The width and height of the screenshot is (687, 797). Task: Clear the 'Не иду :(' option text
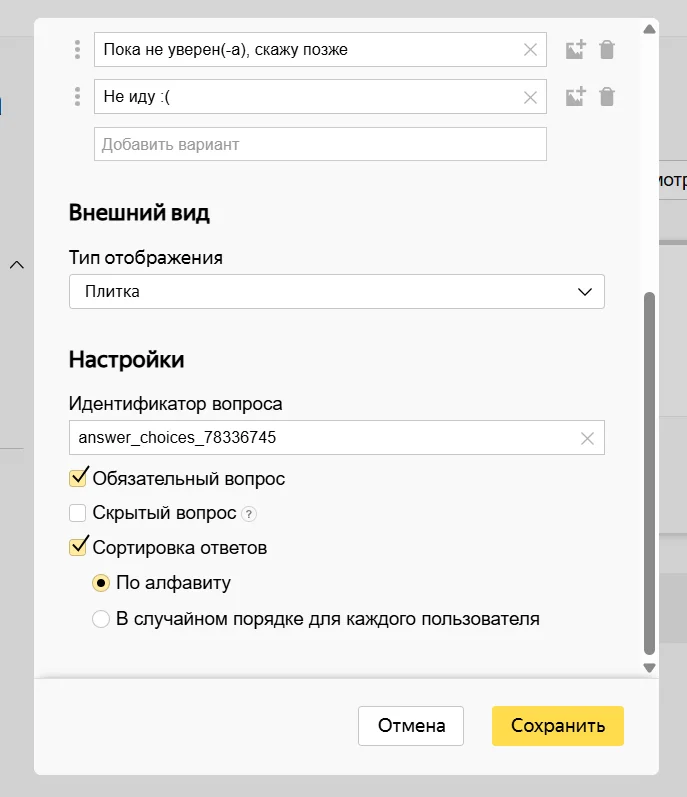point(530,97)
